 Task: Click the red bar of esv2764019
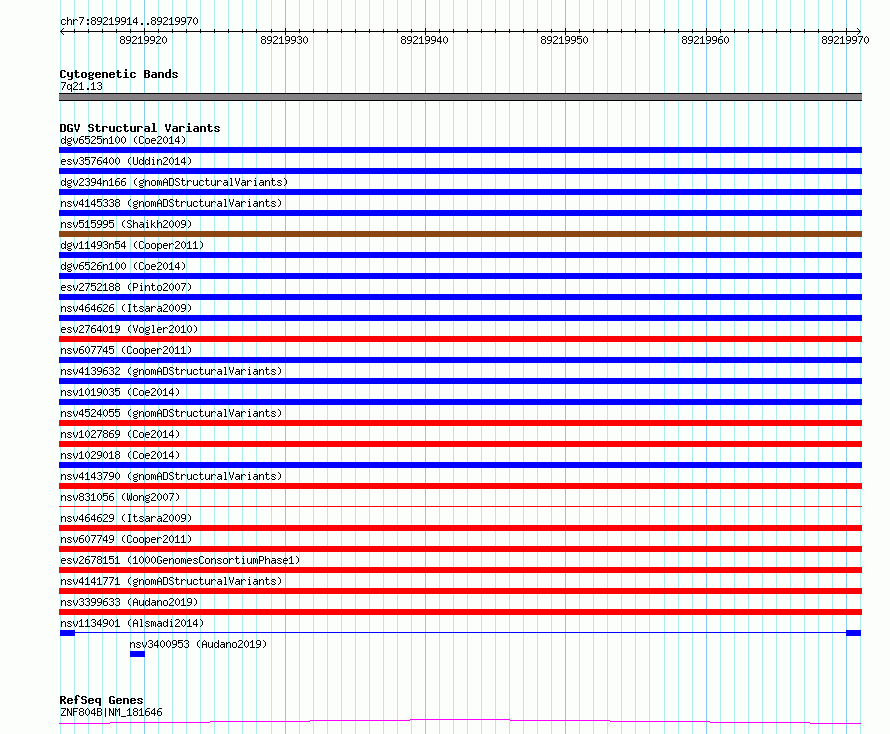[460, 339]
